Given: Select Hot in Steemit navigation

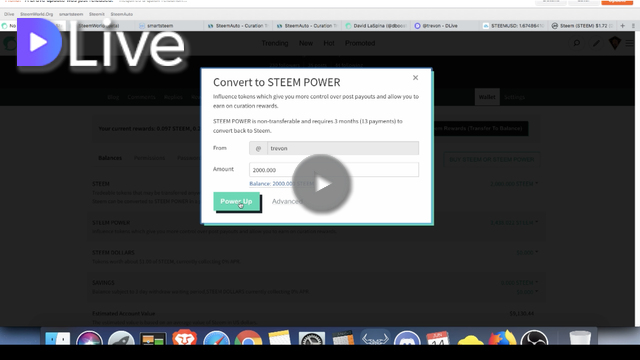Looking at the screenshot, I should (329, 43).
